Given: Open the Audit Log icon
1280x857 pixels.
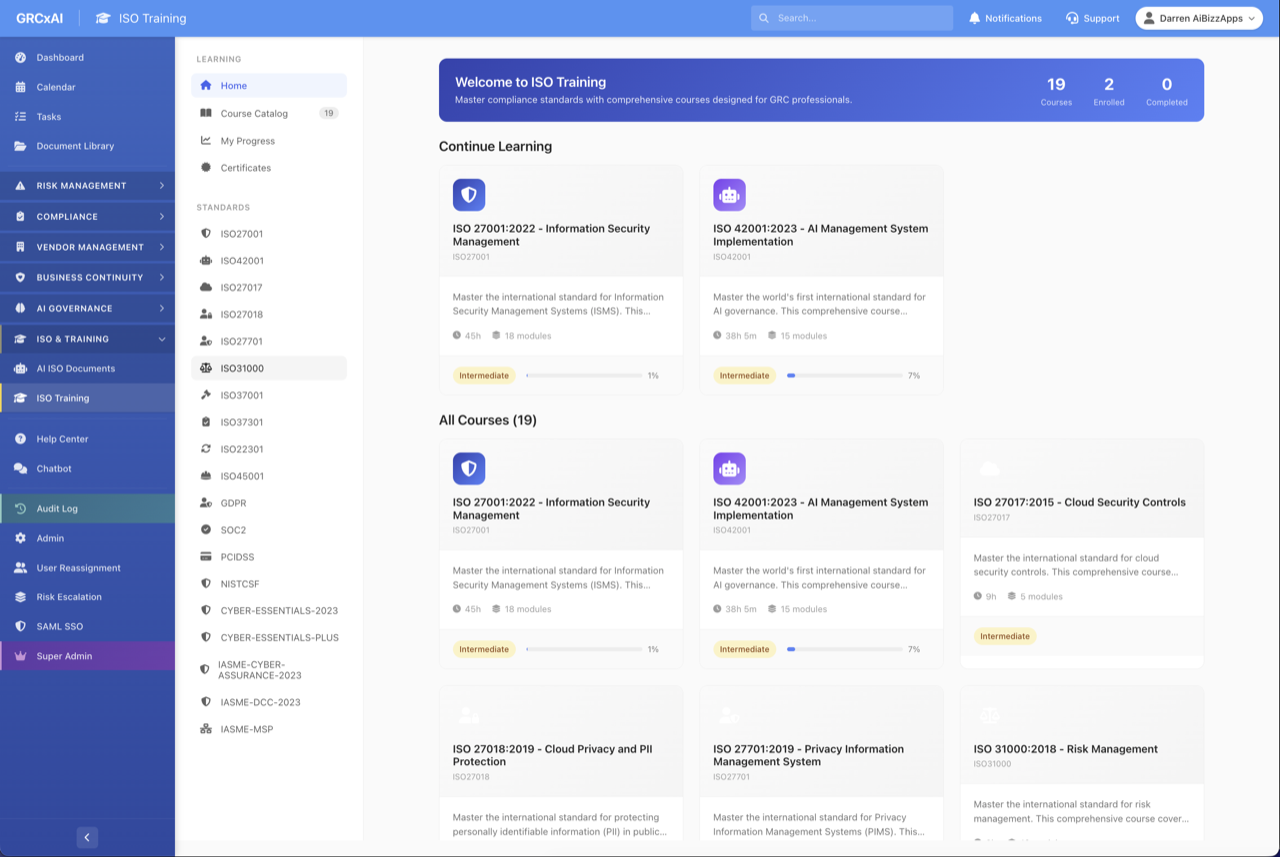Looking at the screenshot, I should (21, 507).
